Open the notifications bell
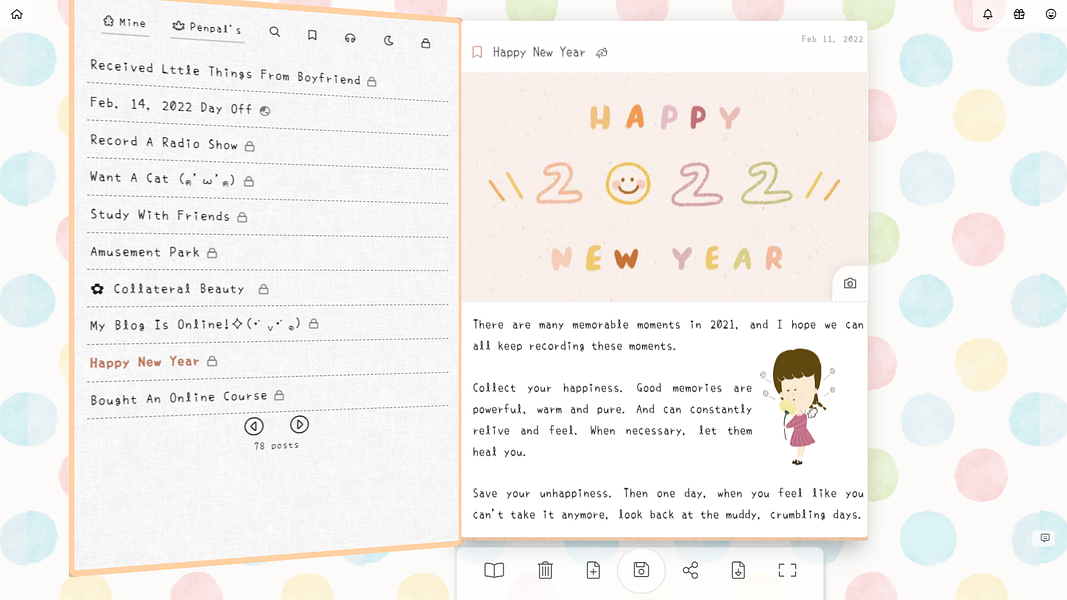This screenshot has width=1067, height=600. (987, 14)
